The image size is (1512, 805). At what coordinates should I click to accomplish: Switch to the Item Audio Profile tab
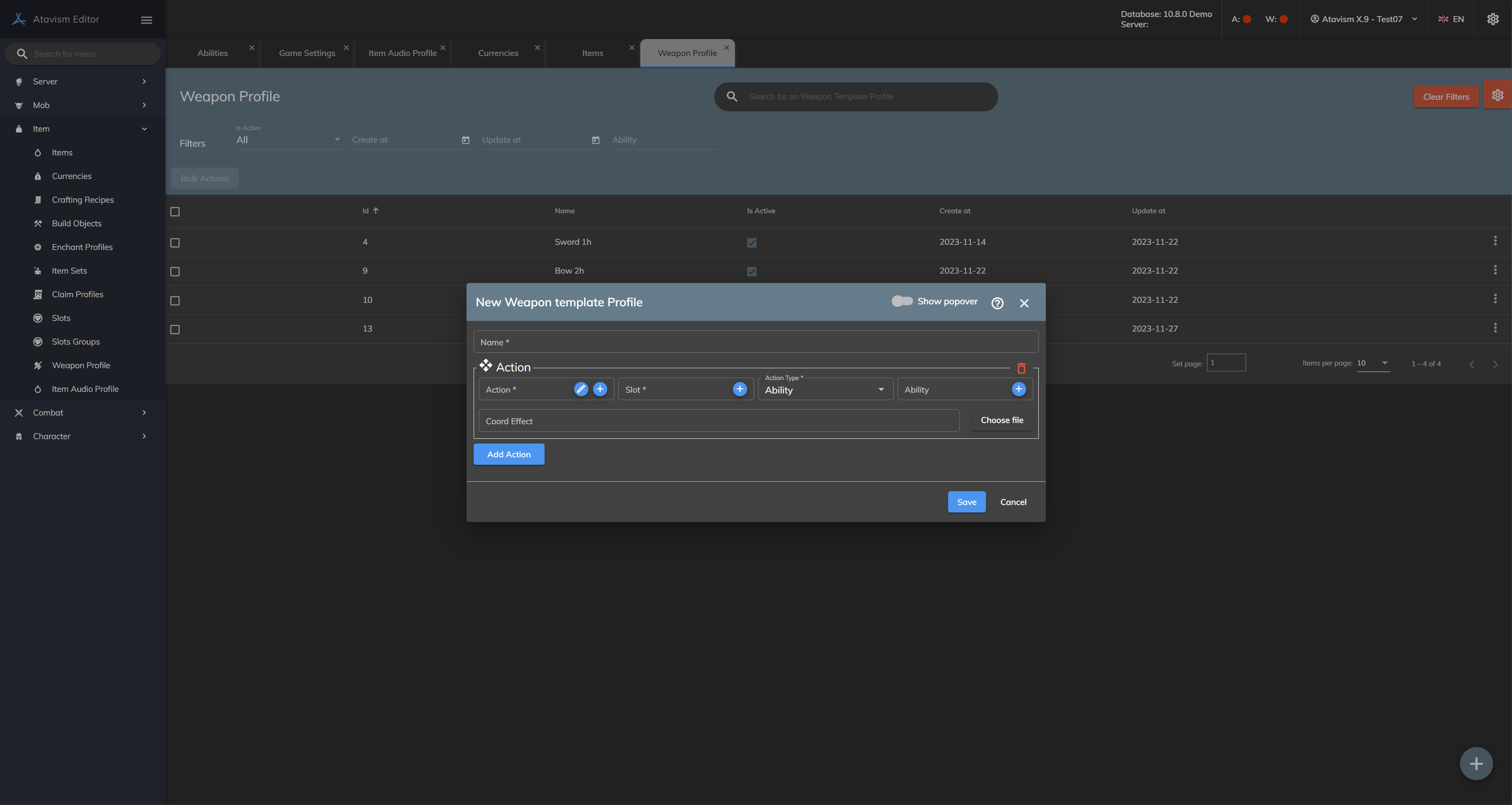coord(402,53)
